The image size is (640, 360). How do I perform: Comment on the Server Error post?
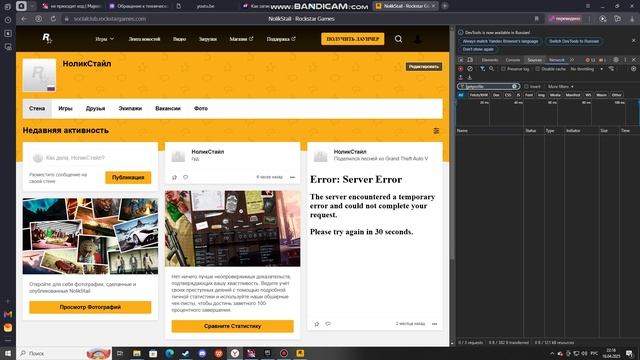pos(328,324)
